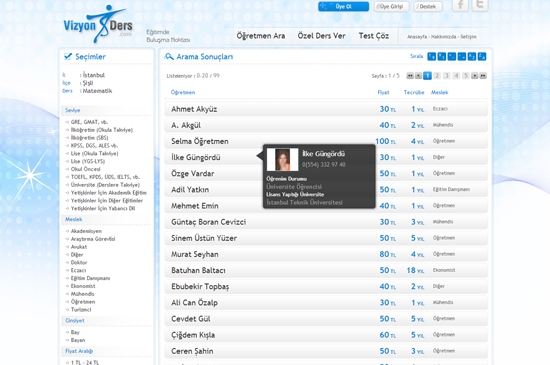Open the Sinem Üstün Yüzer row
The image size is (550, 365).
click(x=326, y=238)
